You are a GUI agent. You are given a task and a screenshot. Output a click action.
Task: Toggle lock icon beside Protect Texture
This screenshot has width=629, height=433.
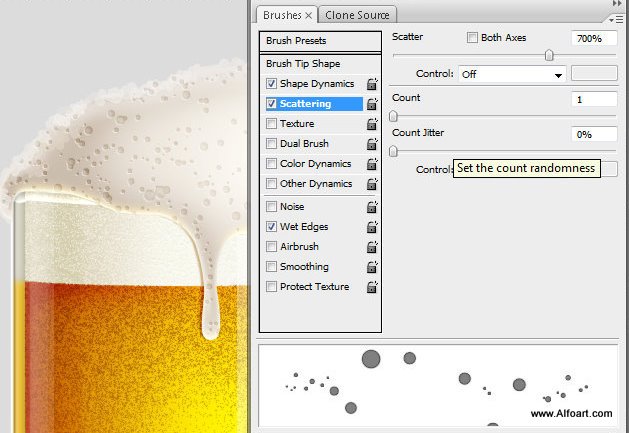point(372,287)
